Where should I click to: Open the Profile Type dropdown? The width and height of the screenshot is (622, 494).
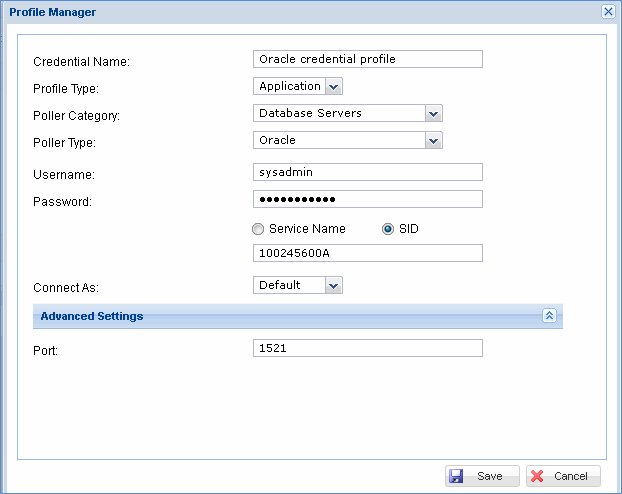[333, 87]
